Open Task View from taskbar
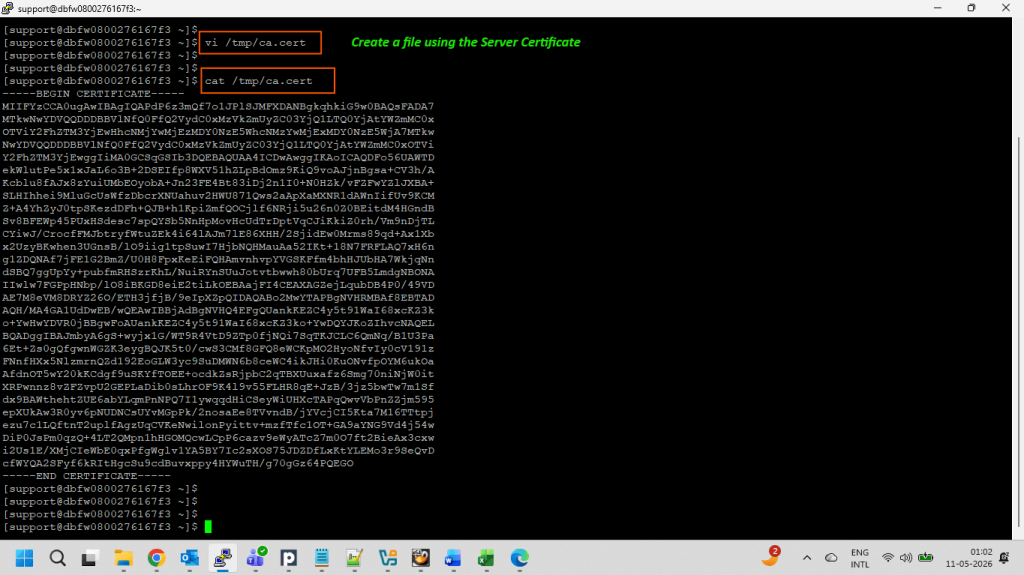 click(89, 558)
